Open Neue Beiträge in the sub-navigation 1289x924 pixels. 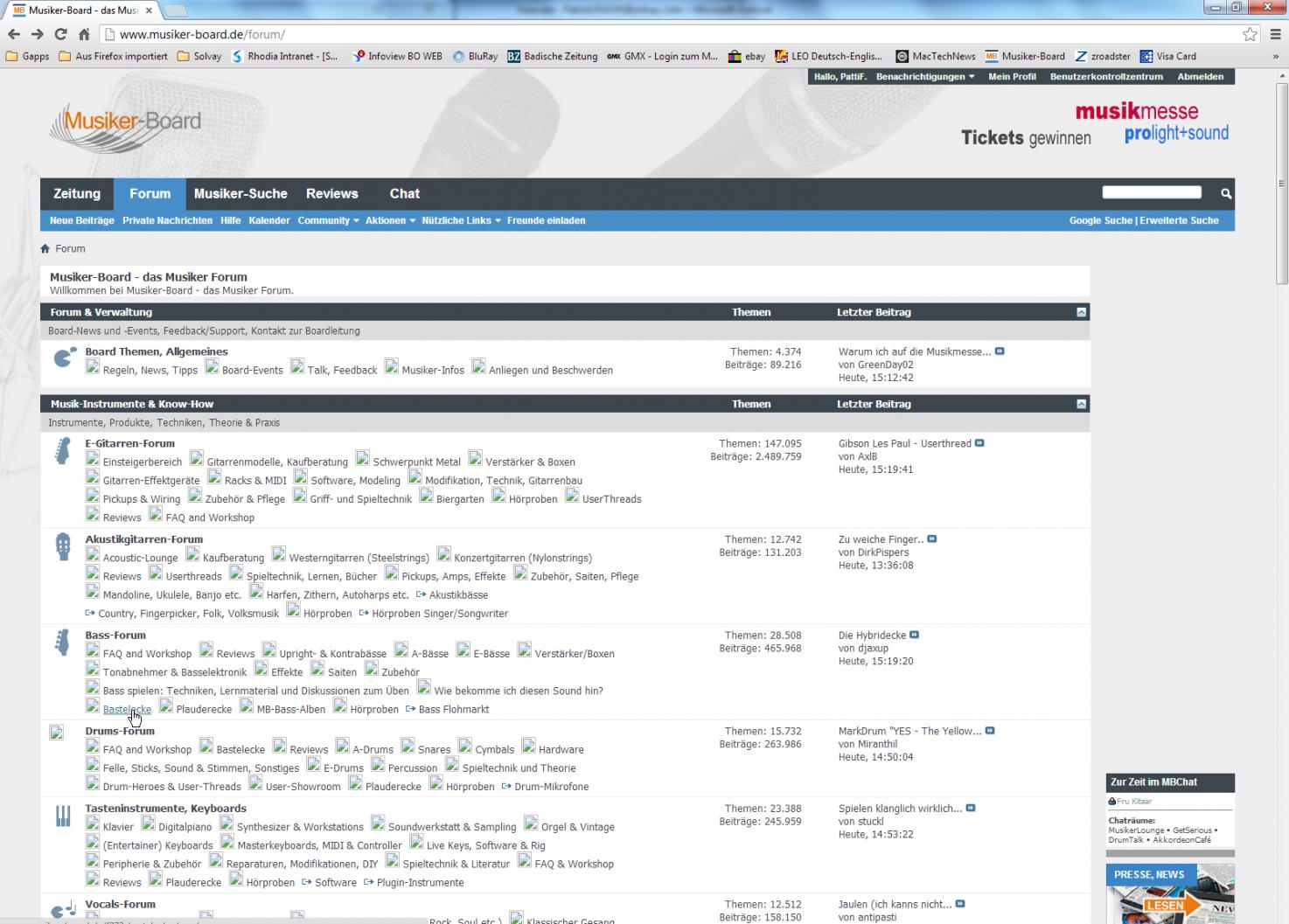[x=82, y=220]
